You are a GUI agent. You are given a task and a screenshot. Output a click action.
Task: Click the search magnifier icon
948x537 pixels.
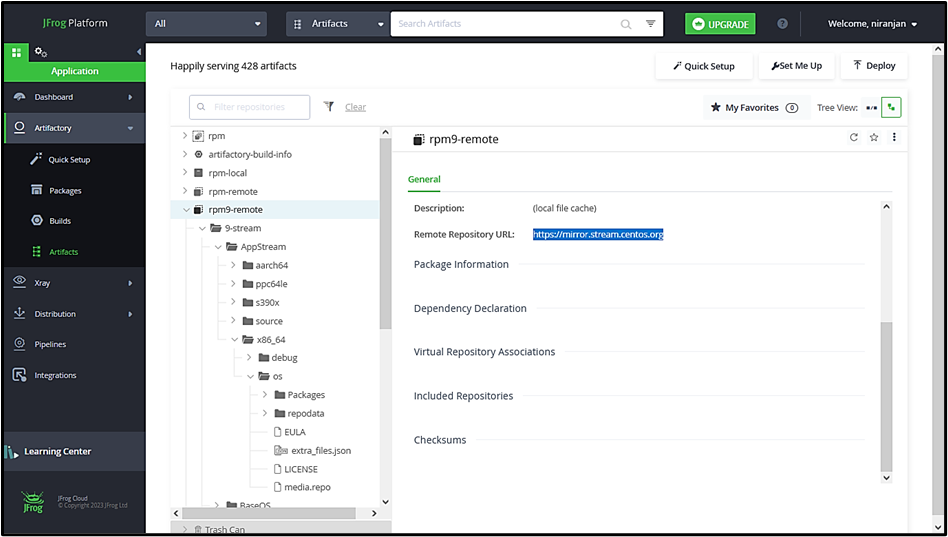(x=626, y=24)
